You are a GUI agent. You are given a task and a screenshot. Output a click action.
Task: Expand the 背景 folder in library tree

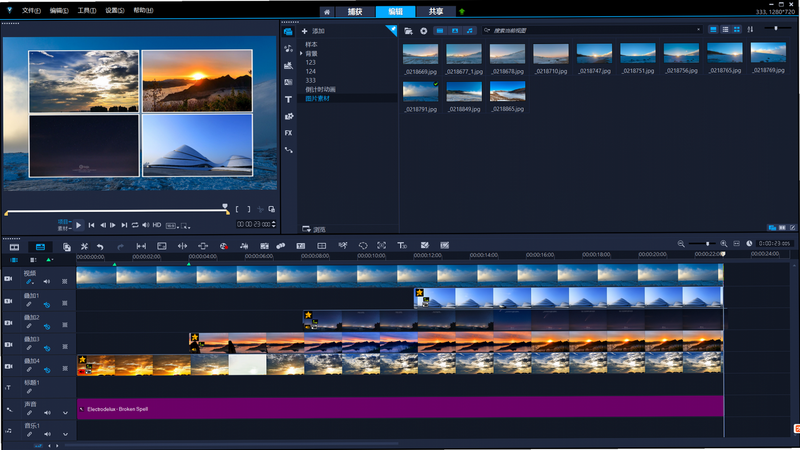tap(302, 54)
